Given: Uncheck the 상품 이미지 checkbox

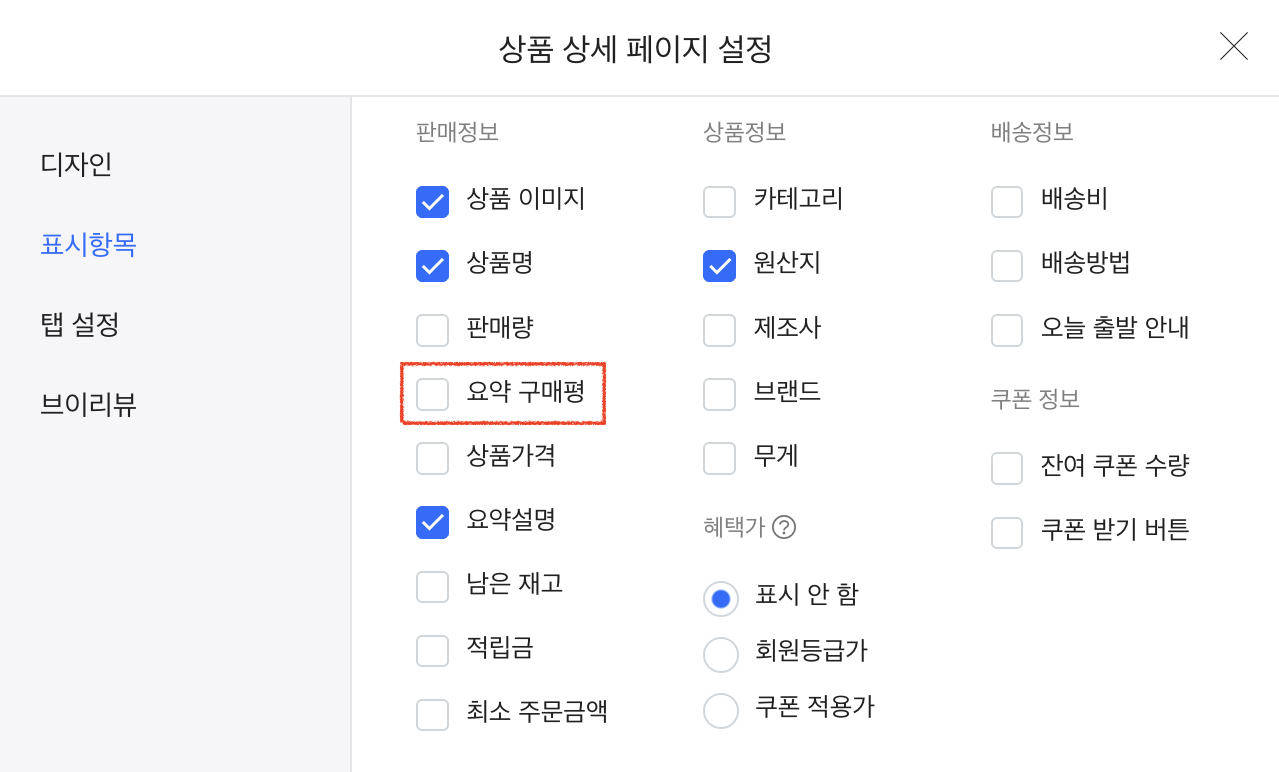Looking at the screenshot, I should click(432, 201).
